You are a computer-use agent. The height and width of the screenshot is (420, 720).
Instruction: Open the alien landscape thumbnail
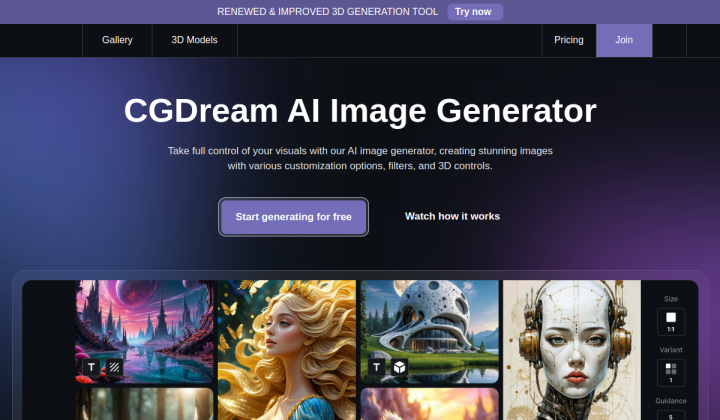coord(144,331)
